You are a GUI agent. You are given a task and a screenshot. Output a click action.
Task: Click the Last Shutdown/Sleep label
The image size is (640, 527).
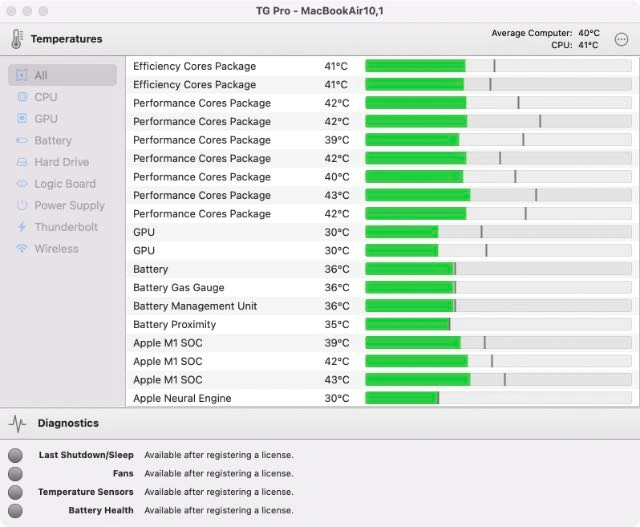click(x=86, y=455)
